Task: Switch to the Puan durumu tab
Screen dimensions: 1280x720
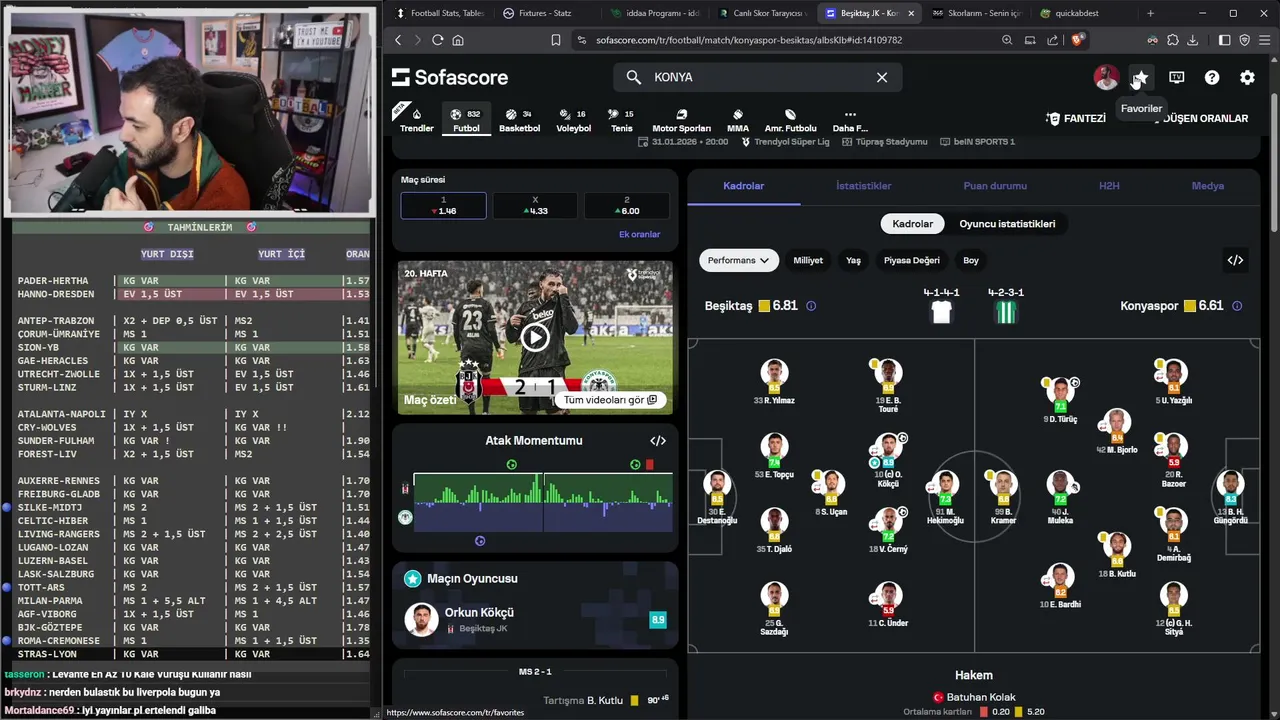Action: pyautogui.click(x=995, y=186)
